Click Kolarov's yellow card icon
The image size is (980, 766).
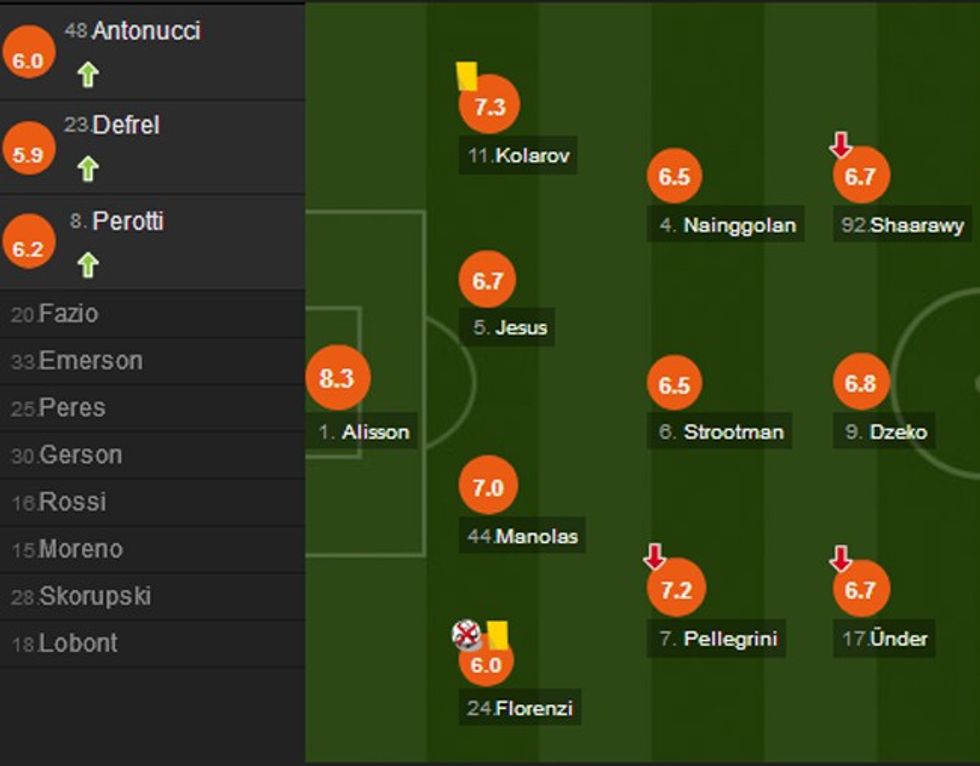click(466, 75)
